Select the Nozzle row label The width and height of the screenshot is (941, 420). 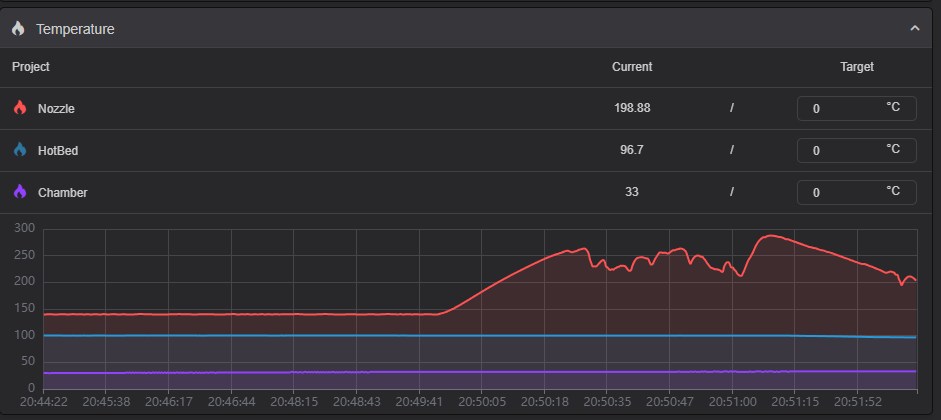click(x=56, y=108)
